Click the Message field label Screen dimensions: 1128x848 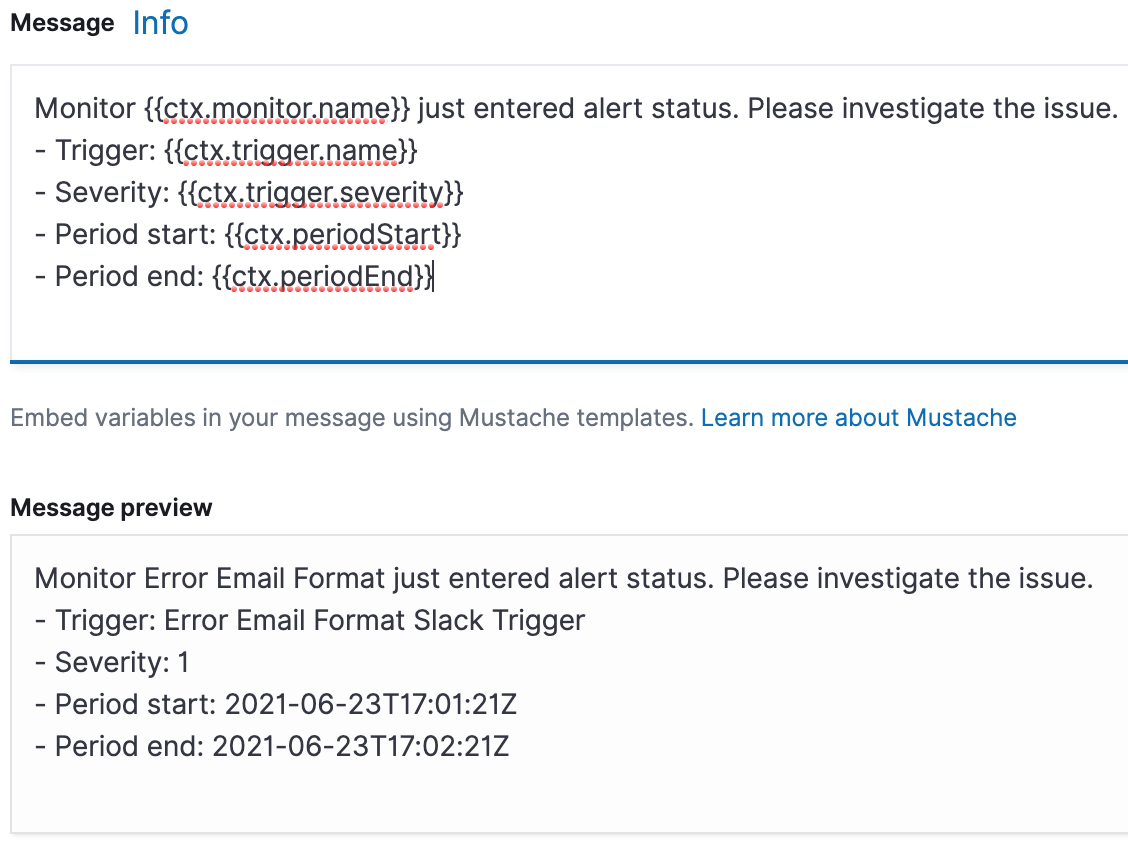(x=62, y=24)
